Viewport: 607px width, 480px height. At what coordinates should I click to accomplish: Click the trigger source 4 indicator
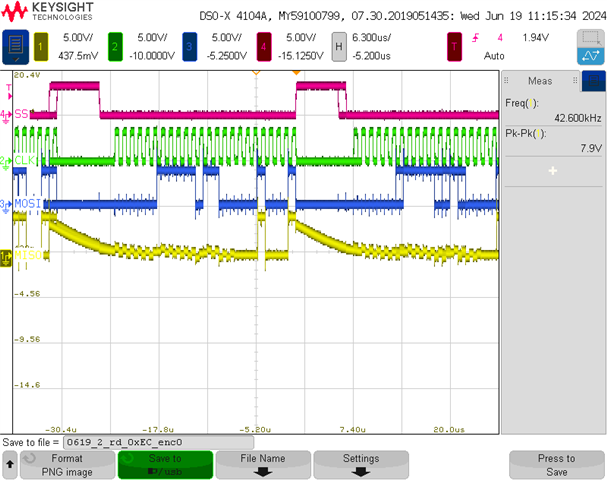point(500,38)
